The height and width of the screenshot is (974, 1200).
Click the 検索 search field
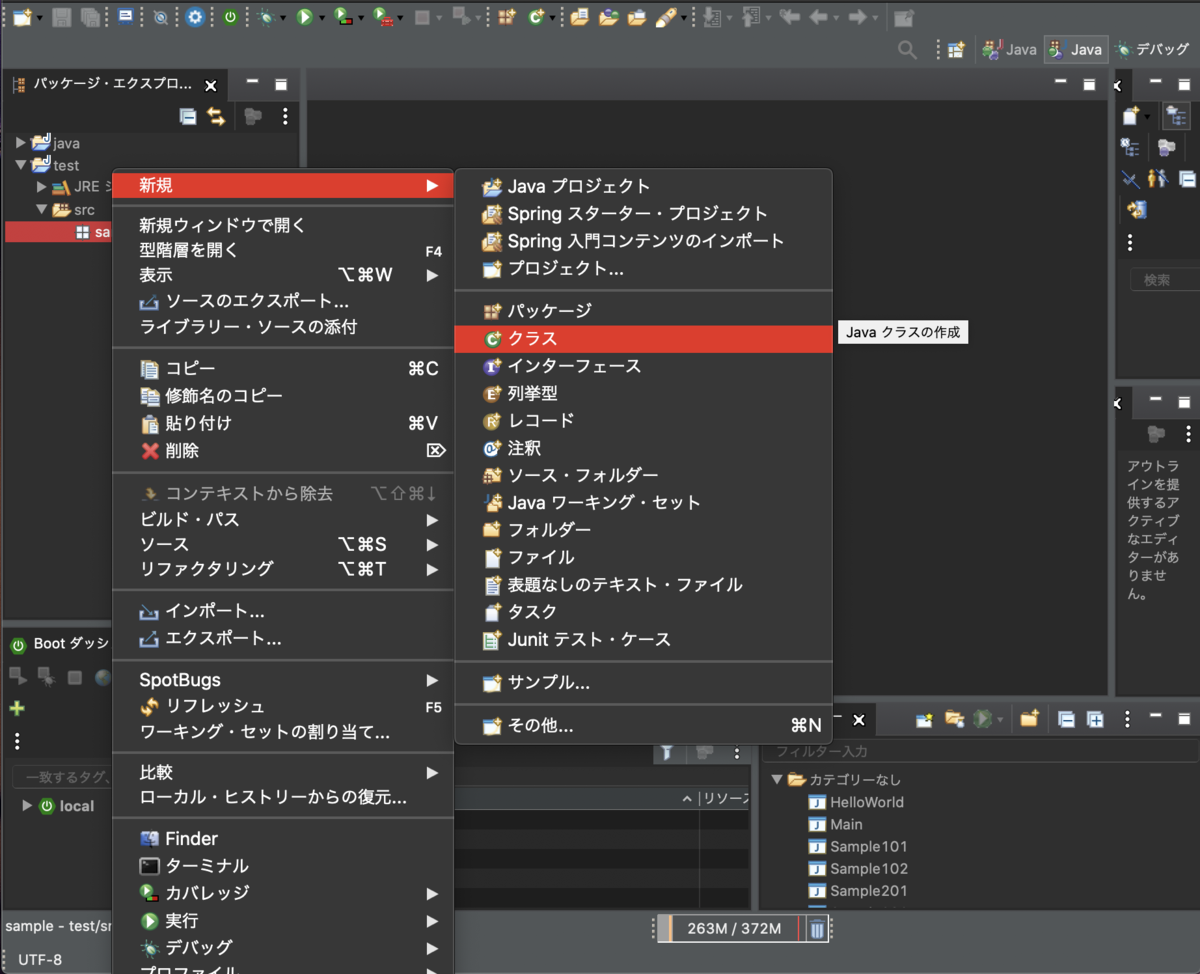pos(1164,280)
